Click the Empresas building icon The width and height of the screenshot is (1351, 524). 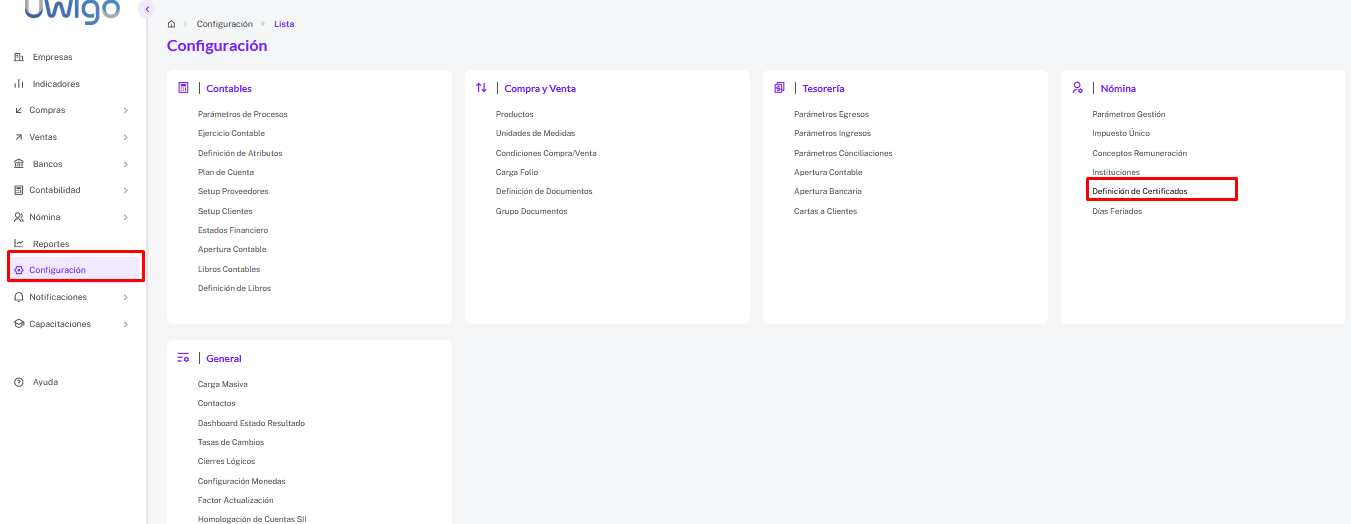pyautogui.click(x=19, y=57)
